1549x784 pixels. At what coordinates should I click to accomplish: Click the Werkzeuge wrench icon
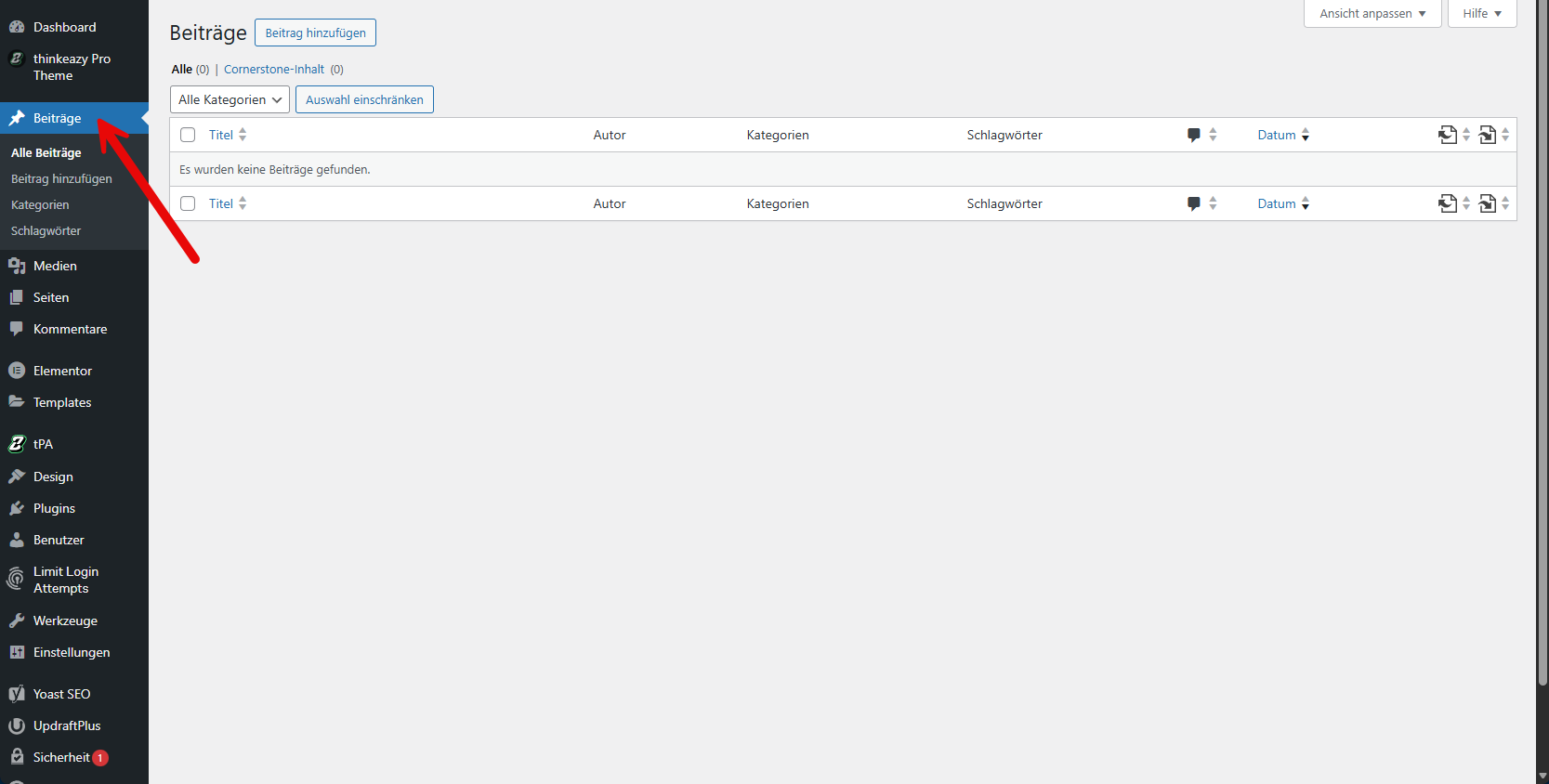(x=17, y=621)
